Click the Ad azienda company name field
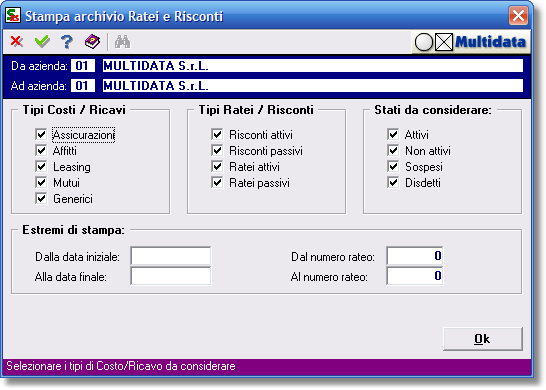Screen dimensions: 546x390 click(313, 86)
